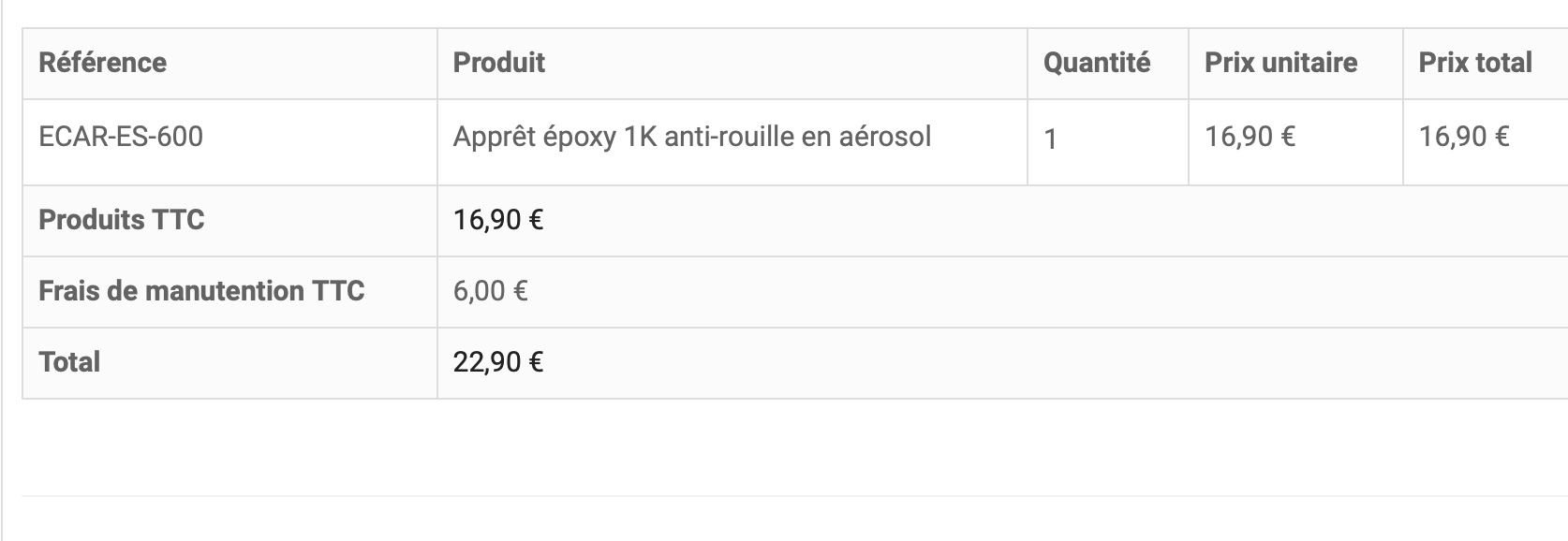
Task: Click the 16,90 € unit price cell
Action: [x=1250, y=137]
